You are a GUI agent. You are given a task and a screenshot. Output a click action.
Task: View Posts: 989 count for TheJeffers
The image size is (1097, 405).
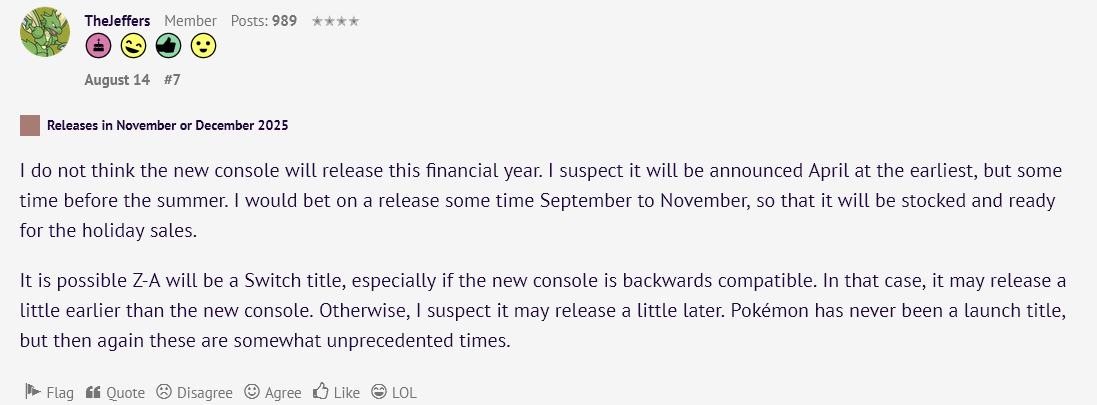264,21
